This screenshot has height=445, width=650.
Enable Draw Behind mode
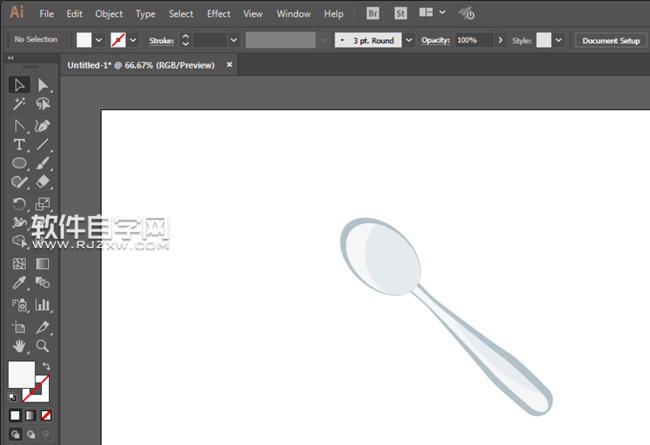click(31, 434)
